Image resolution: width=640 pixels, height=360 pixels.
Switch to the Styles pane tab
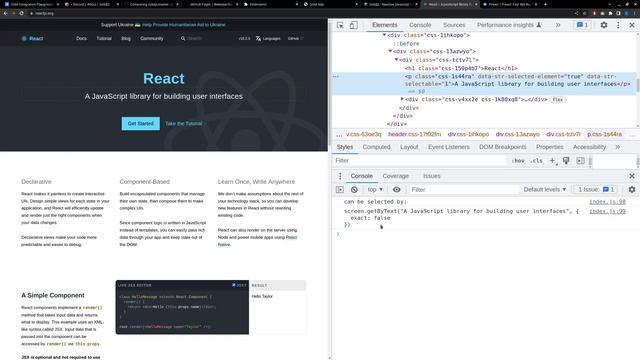pos(345,147)
